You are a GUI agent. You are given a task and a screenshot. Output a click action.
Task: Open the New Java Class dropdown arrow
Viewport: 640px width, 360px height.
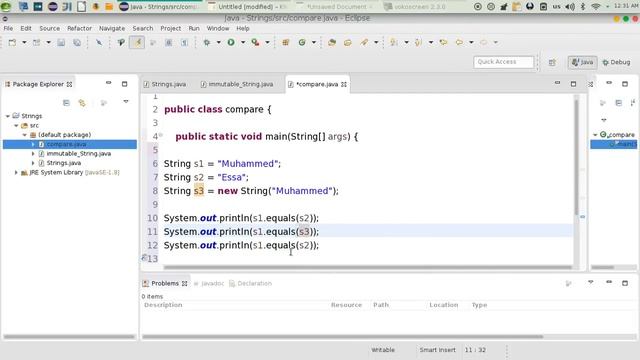[x=314, y=42]
